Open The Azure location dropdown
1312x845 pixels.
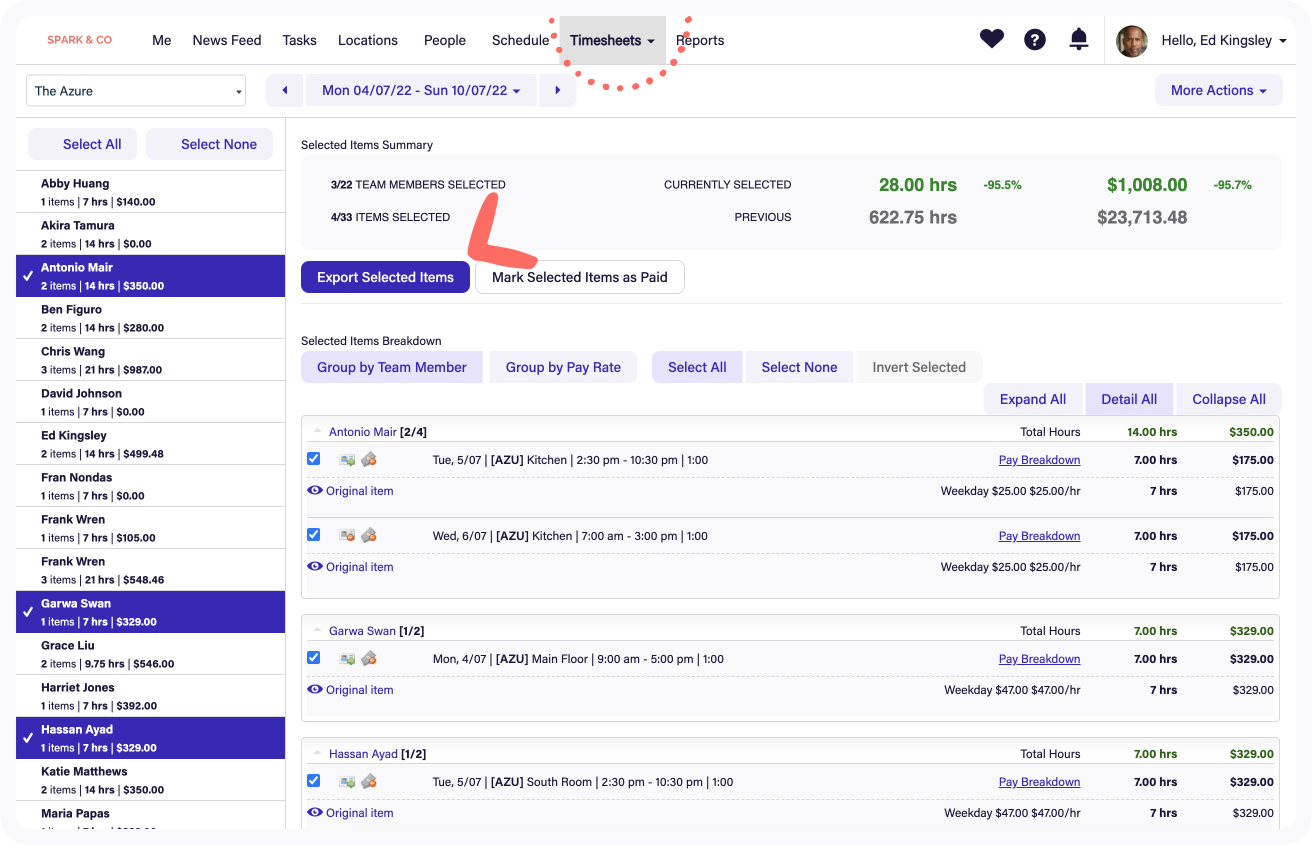tap(136, 91)
